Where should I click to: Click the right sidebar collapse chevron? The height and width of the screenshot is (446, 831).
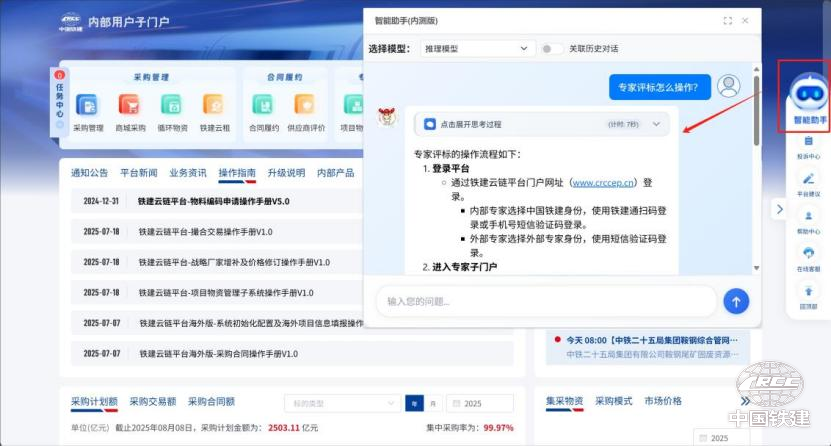780,209
